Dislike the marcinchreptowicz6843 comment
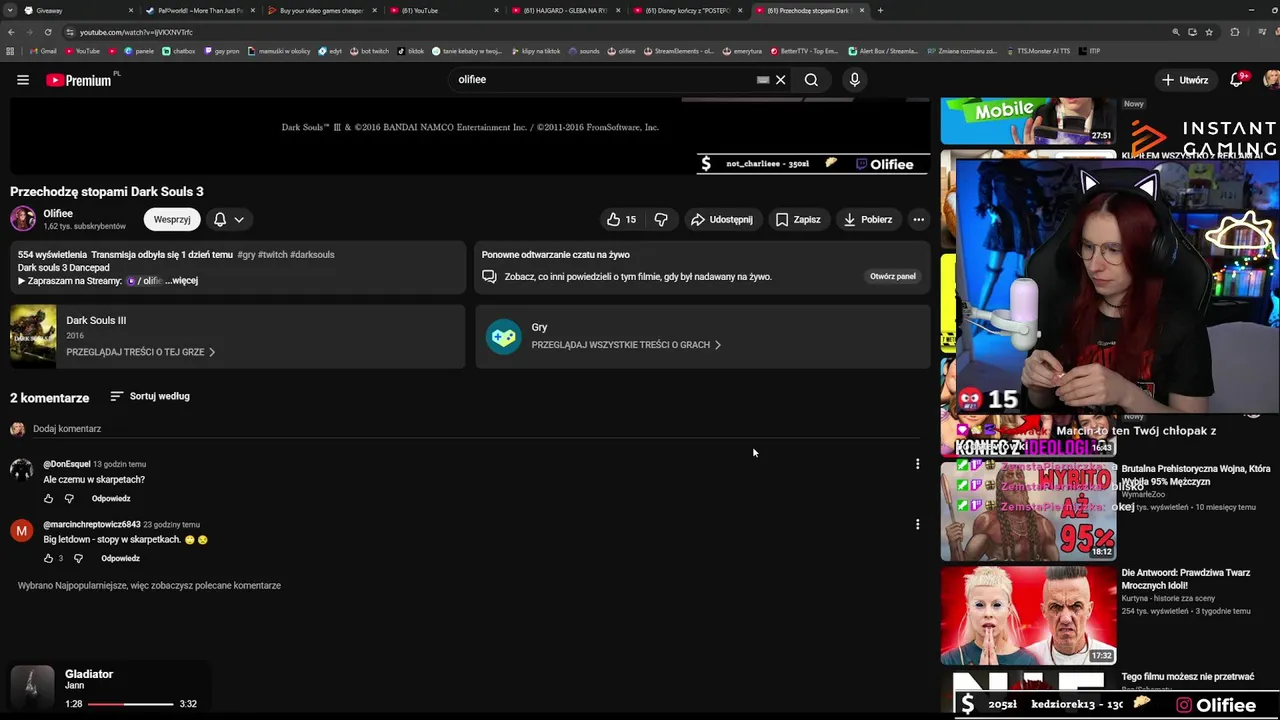 click(78, 558)
